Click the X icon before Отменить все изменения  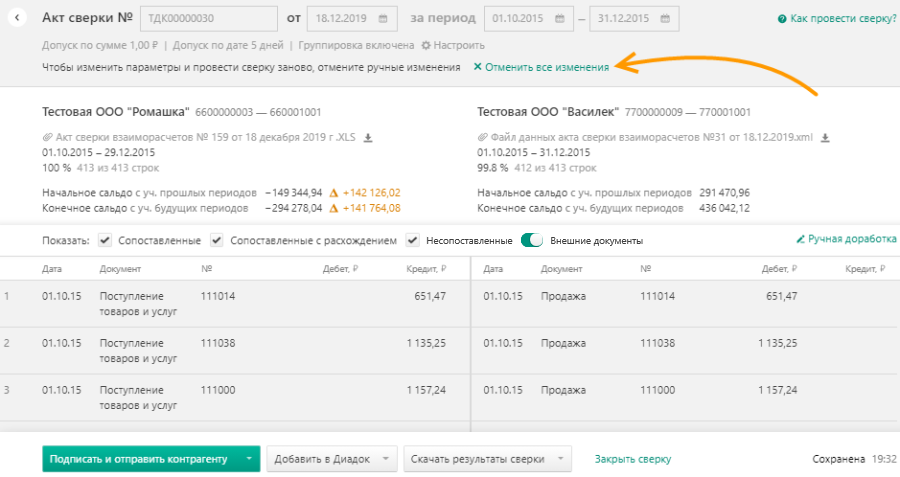click(478, 67)
